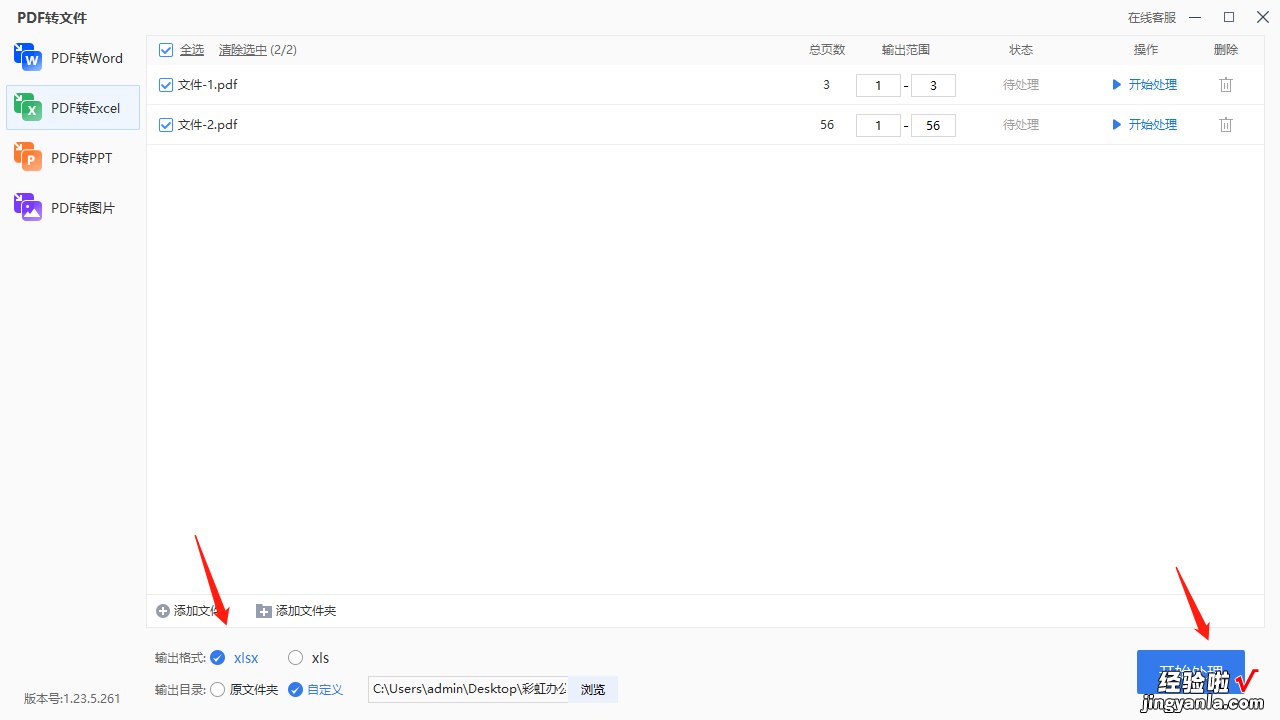
Task: Delete 文件-1.pdf with its trash icon
Action: click(1226, 85)
